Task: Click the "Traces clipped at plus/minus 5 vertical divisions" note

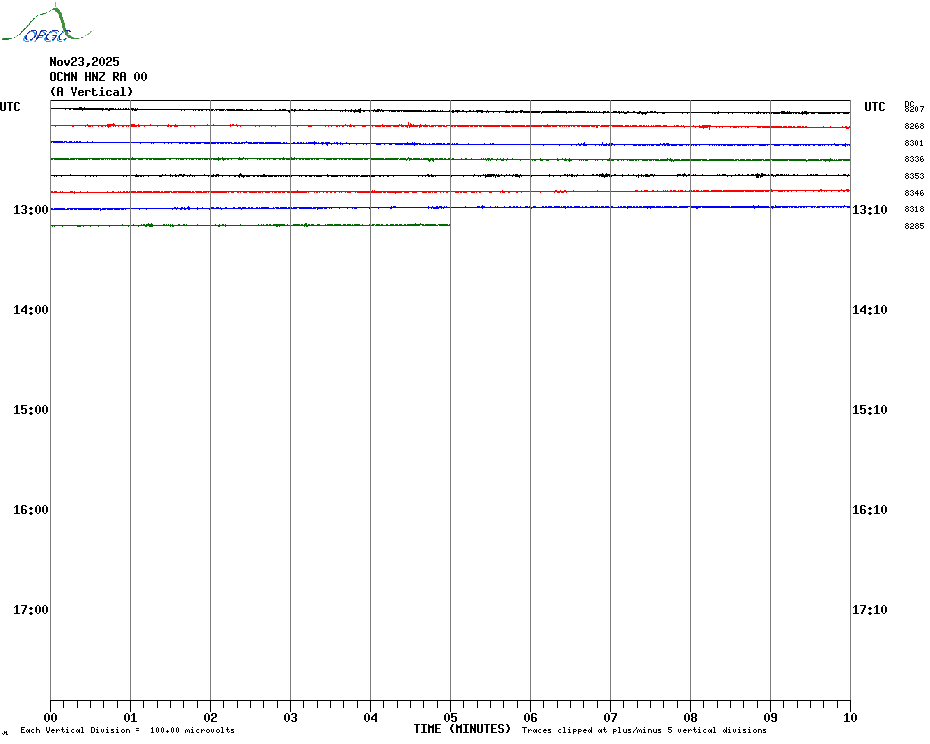Action: tap(644, 730)
